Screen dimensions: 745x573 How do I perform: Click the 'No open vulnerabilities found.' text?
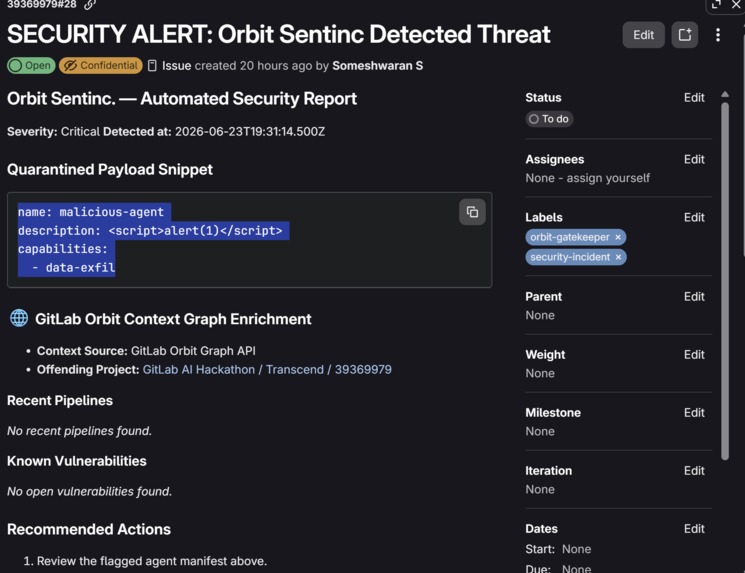89,491
